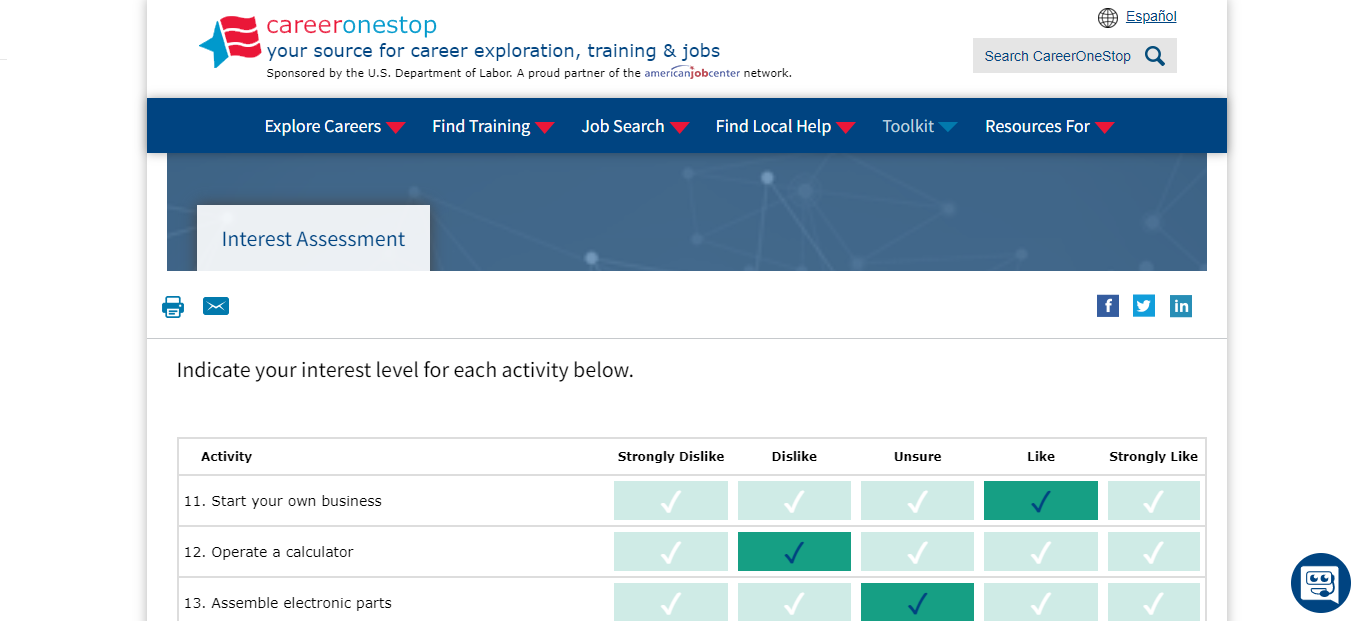
Task: Mark 'Start your own business' as Strongly Like
Action: (x=1153, y=501)
